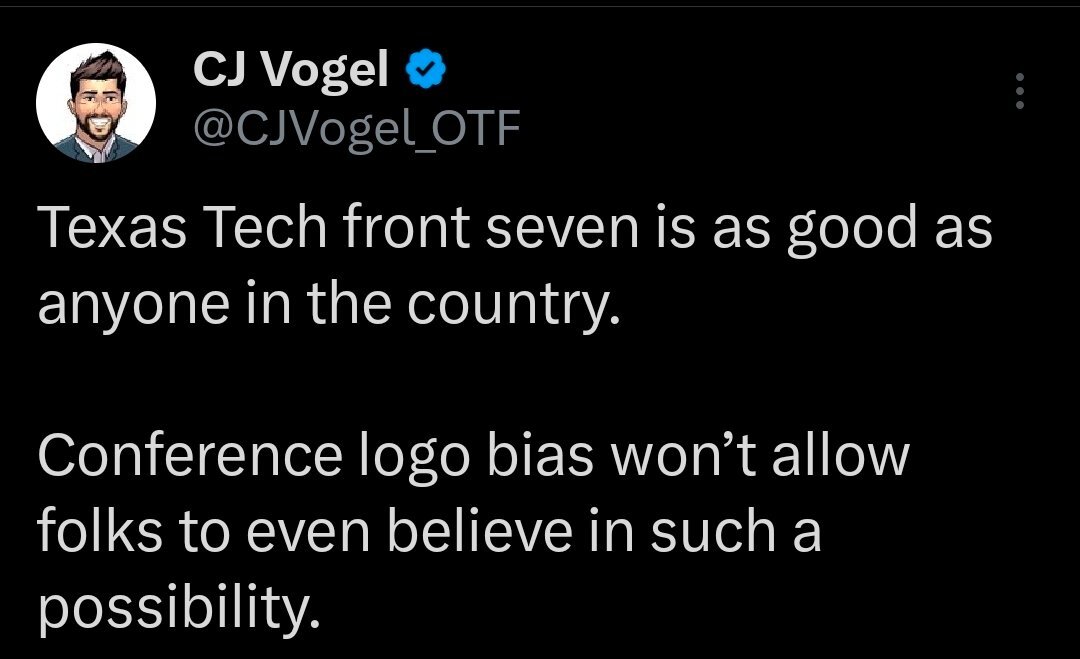The height and width of the screenshot is (659, 1080).
Task: Click the CJ Vogel display name
Action: (x=290, y=69)
